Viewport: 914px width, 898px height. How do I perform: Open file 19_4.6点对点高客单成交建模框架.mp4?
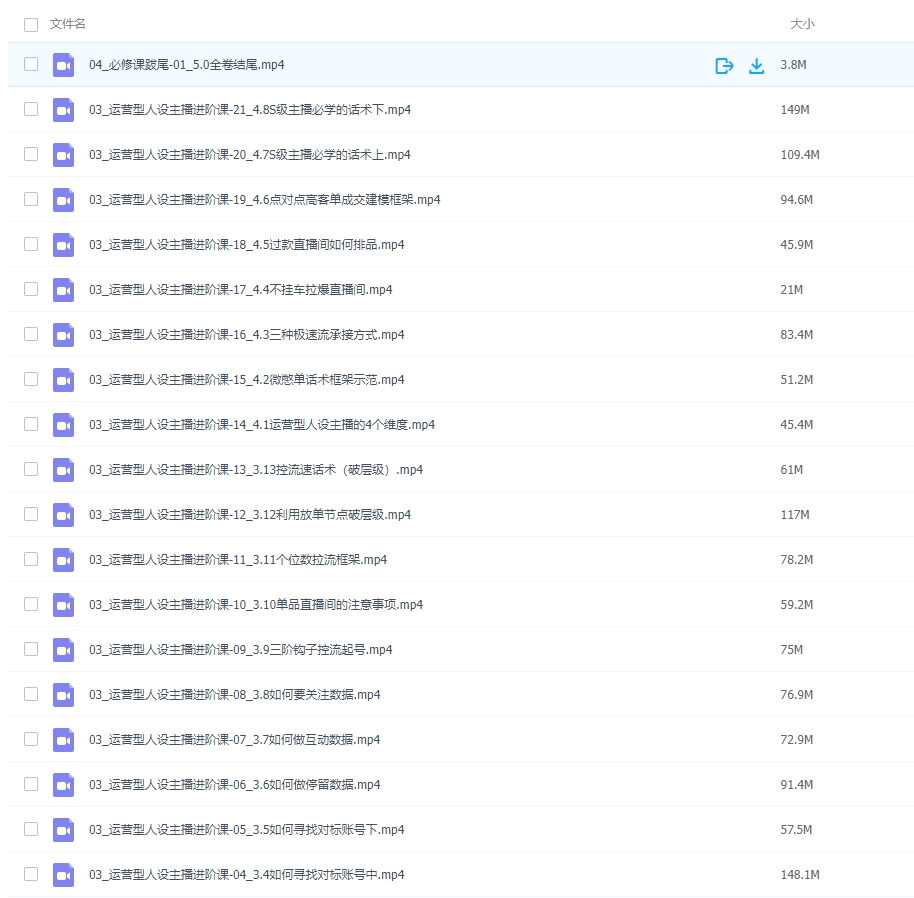coord(264,200)
